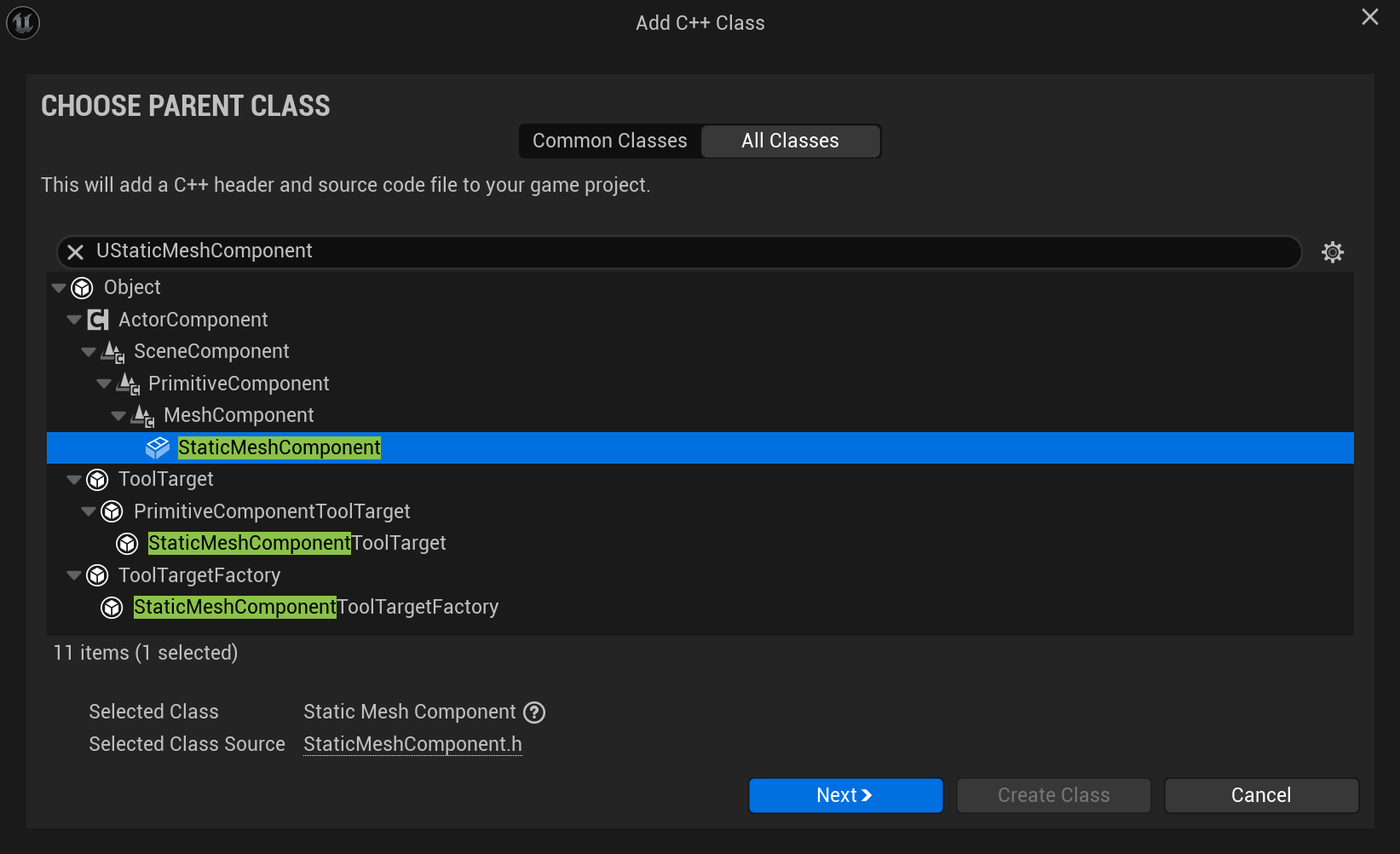
Task: Switch to the Common Classes tab
Action: tap(610, 141)
